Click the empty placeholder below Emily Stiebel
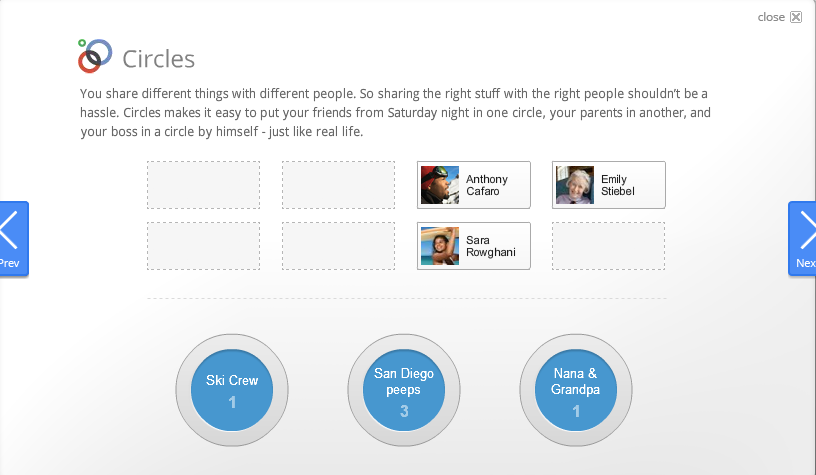816x475 pixels. pyautogui.click(x=608, y=246)
